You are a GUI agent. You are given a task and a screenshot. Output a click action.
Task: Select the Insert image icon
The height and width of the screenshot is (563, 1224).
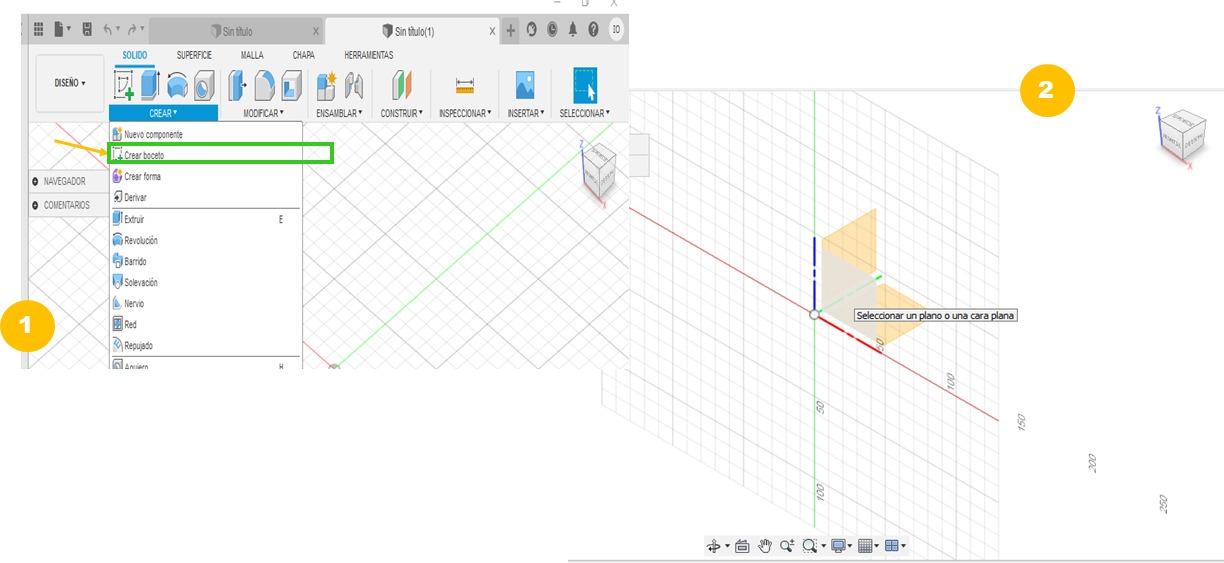[x=525, y=85]
